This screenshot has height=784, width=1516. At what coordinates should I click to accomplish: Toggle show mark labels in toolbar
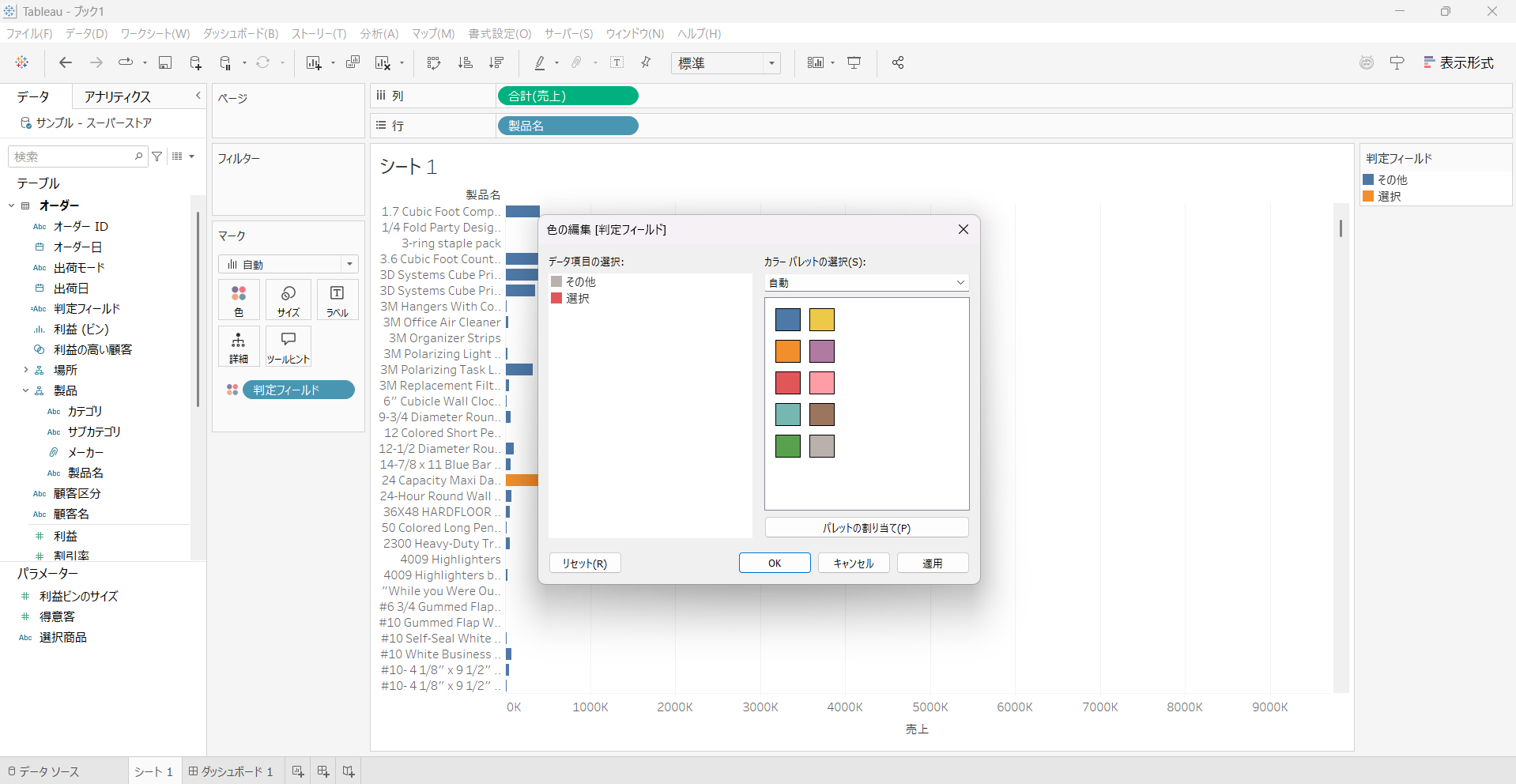pyautogui.click(x=617, y=63)
